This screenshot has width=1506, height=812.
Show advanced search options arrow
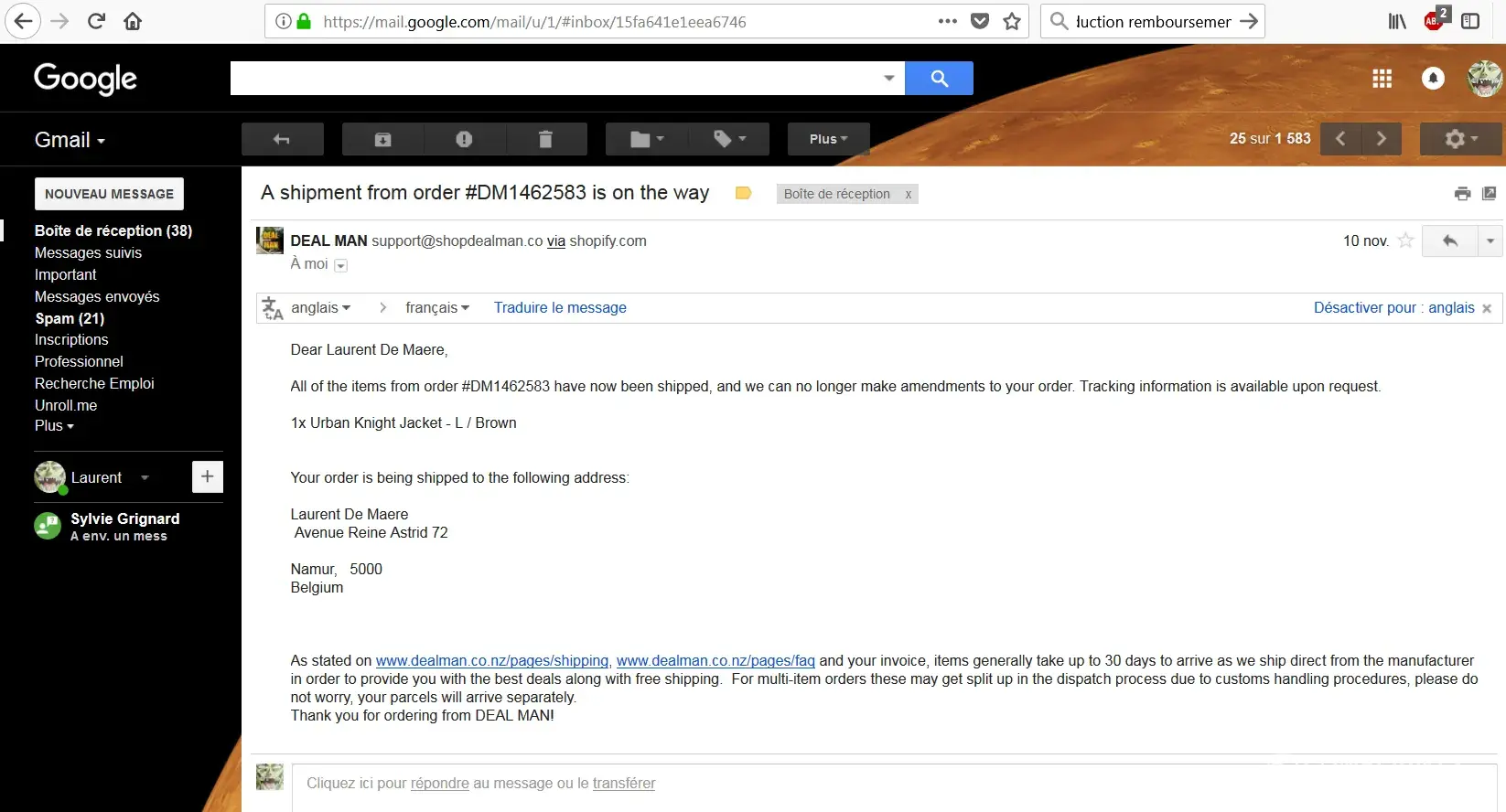tap(888, 78)
